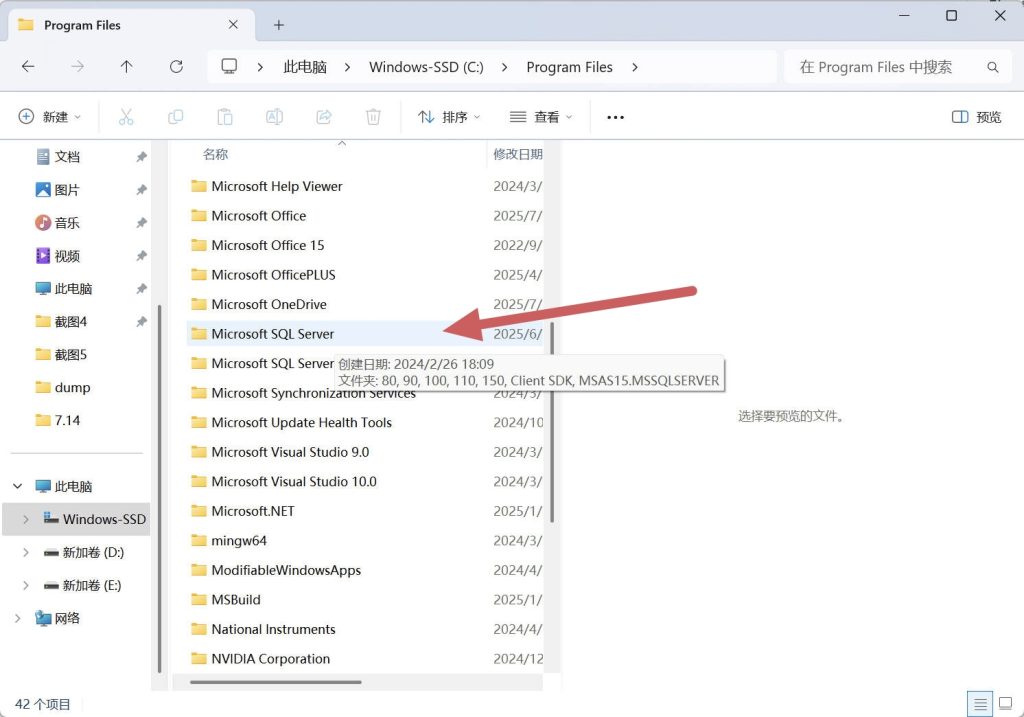
Task: Click the search box for Program Files
Action: (x=885, y=67)
